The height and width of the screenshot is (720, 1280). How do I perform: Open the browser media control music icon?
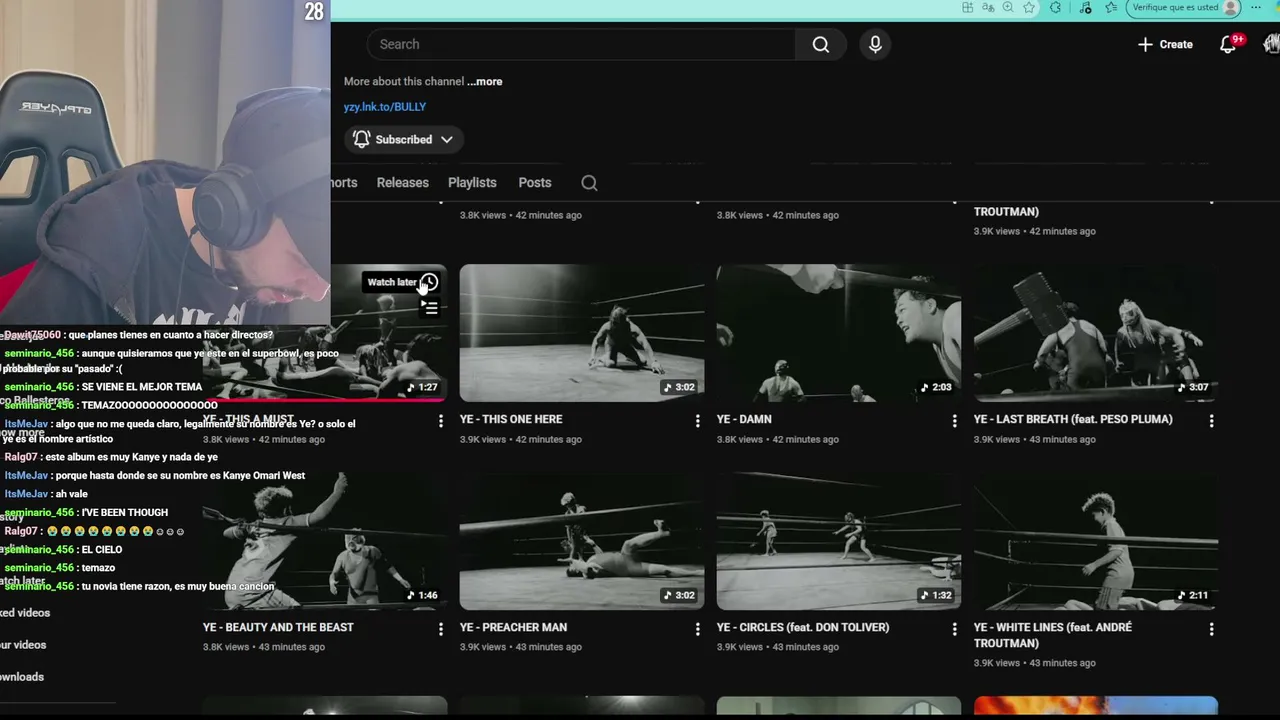(1086, 7)
